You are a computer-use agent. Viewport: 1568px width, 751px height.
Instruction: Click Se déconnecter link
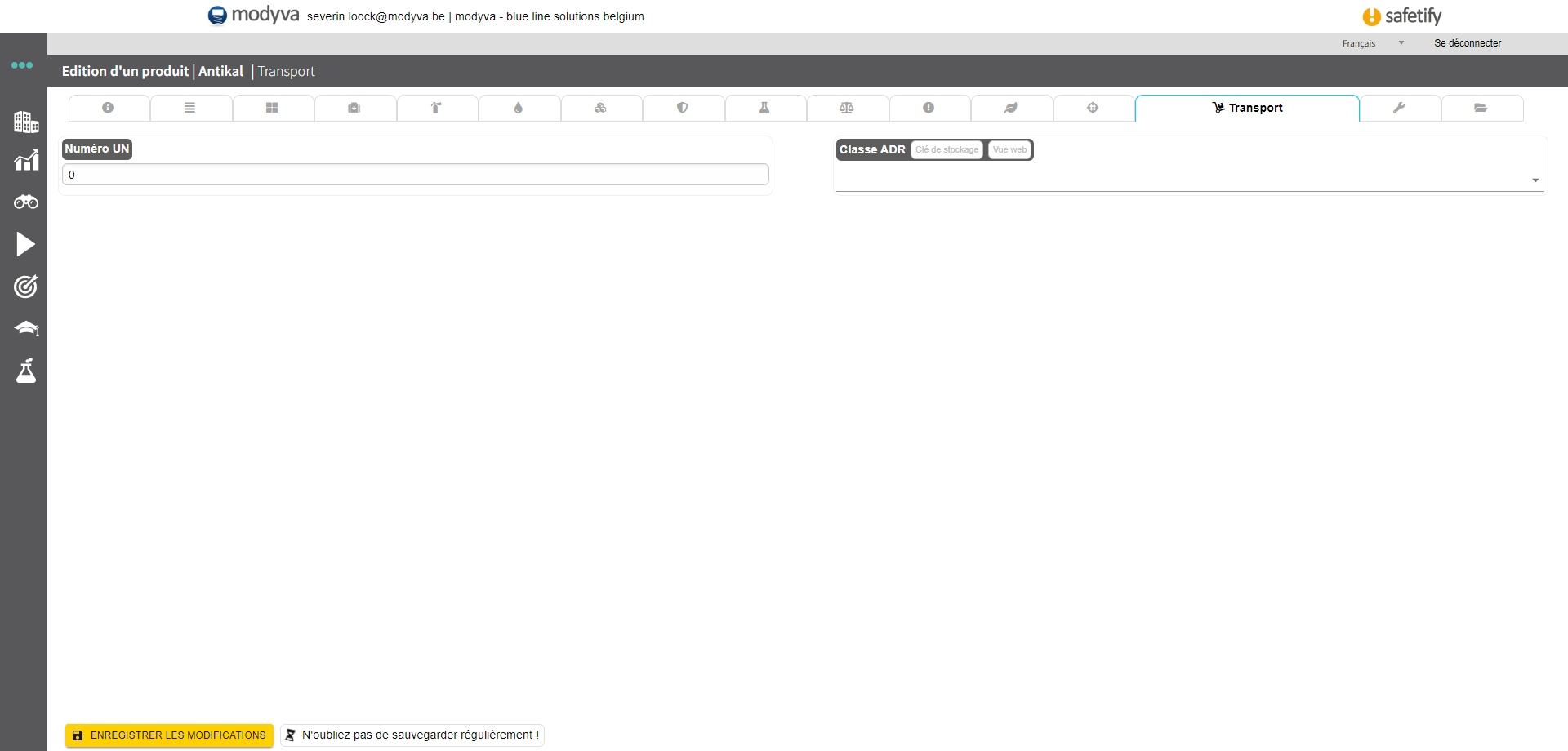tap(1468, 43)
